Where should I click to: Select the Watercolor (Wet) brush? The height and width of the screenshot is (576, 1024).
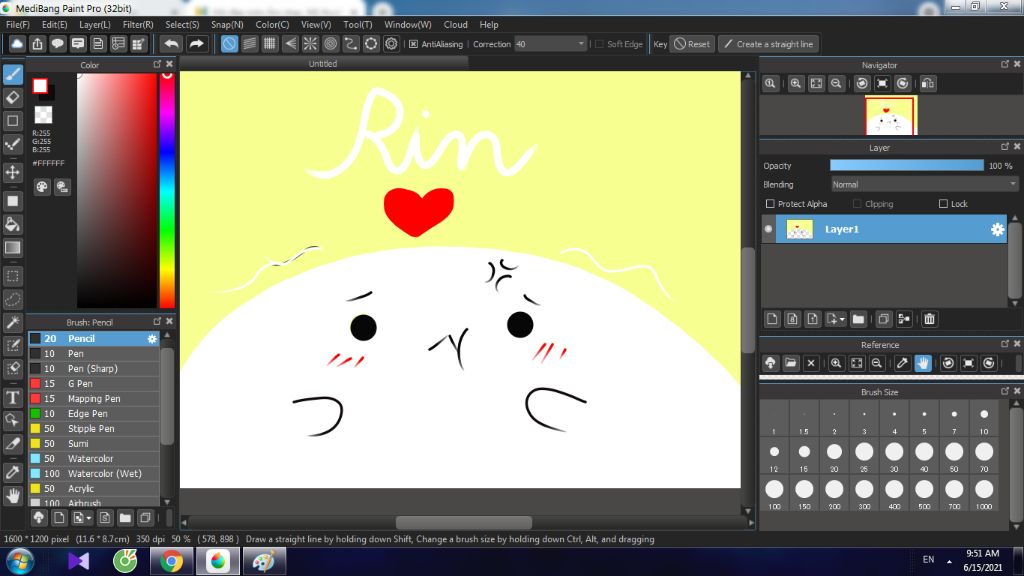(104, 474)
